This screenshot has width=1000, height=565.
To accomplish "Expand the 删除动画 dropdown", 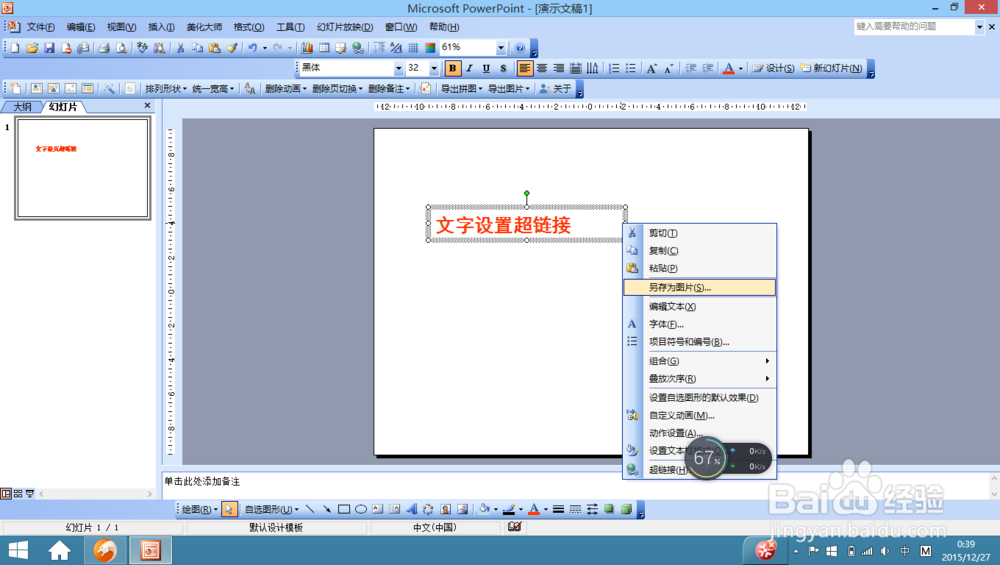I will click(286, 89).
